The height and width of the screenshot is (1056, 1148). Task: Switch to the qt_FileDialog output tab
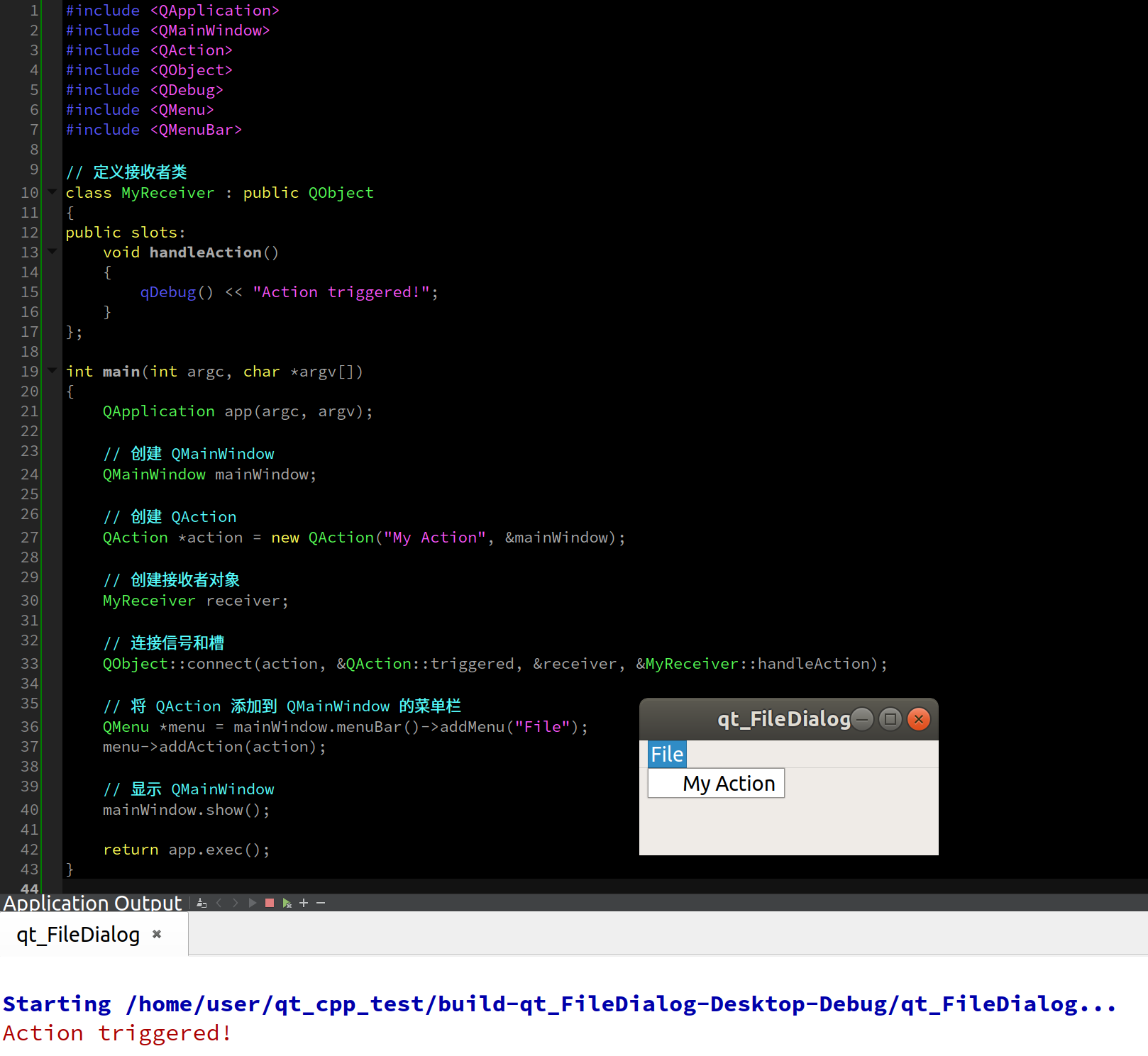[x=78, y=934]
